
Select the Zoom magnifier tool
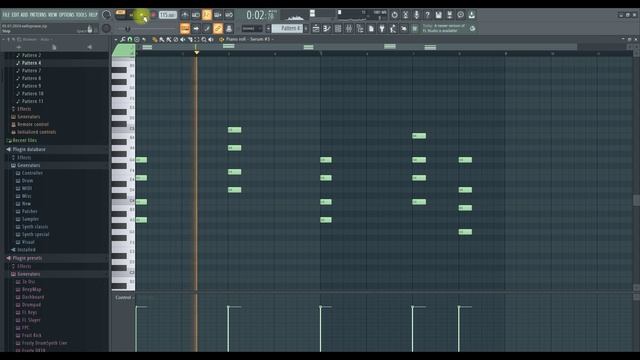(204, 40)
